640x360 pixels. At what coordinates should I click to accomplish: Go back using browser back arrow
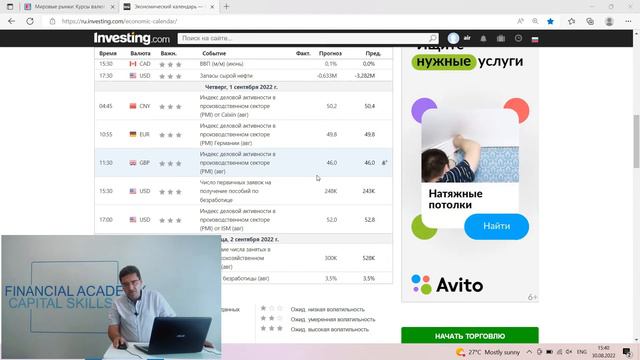pyautogui.click(x=11, y=21)
